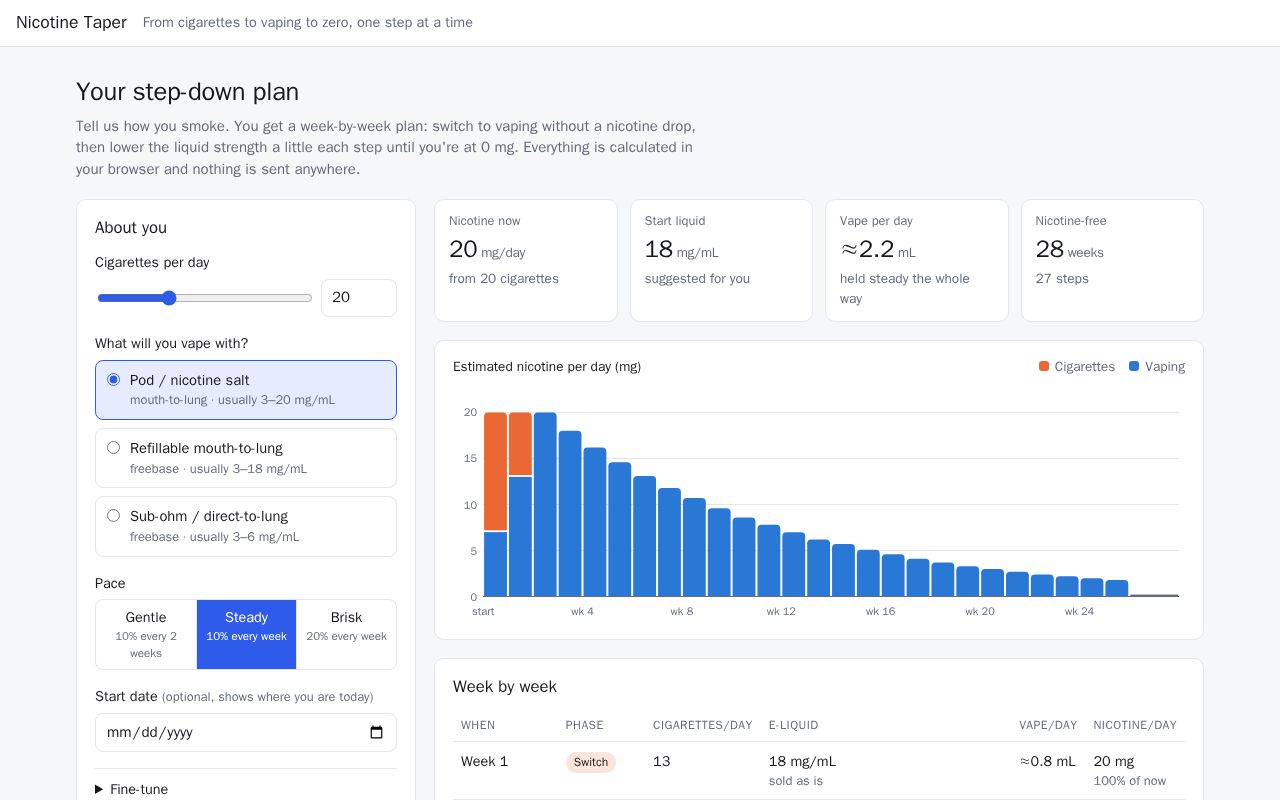Click the WHEN column header

click(478, 725)
